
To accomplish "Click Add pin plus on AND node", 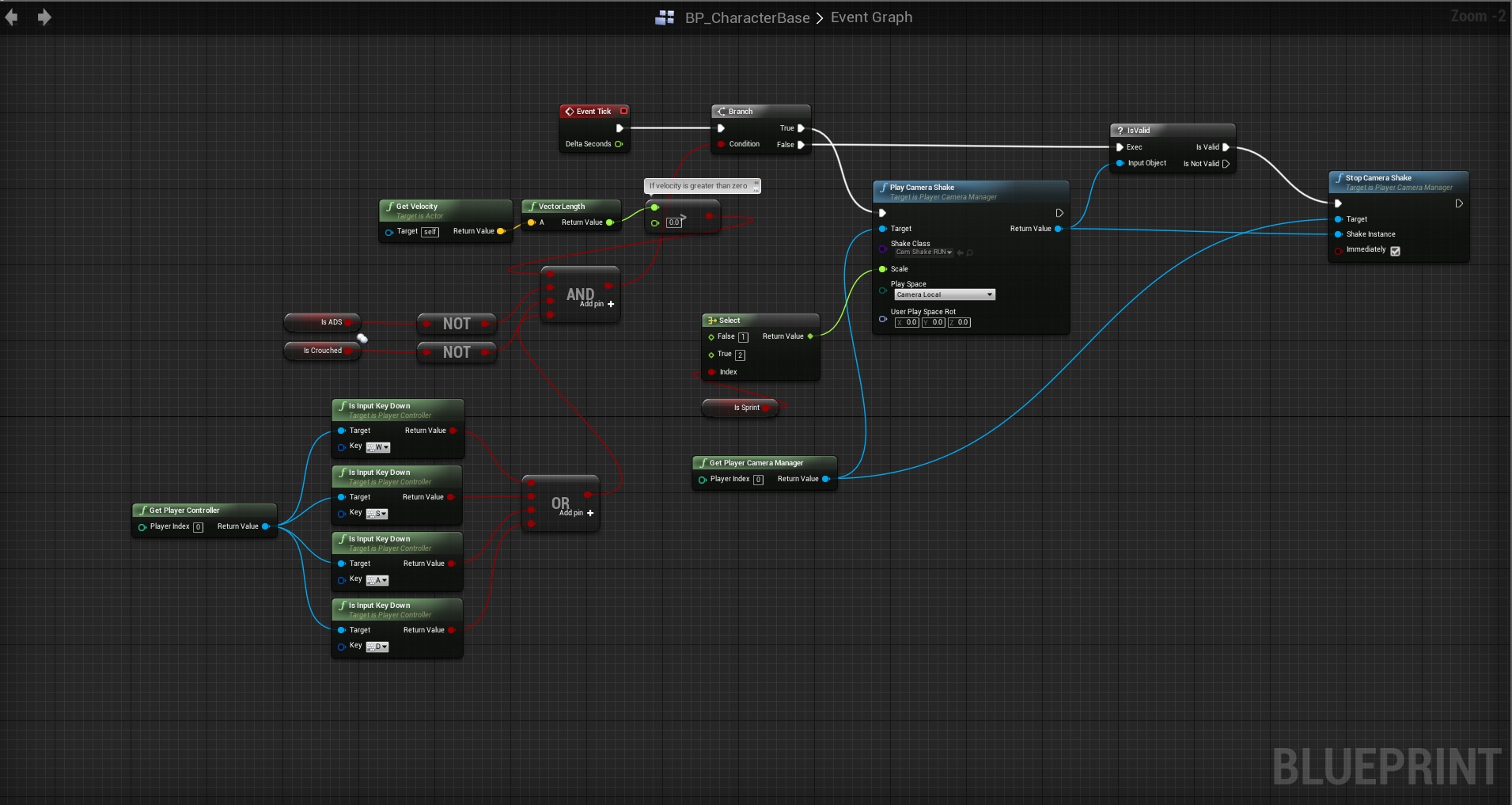I will 611,304.
